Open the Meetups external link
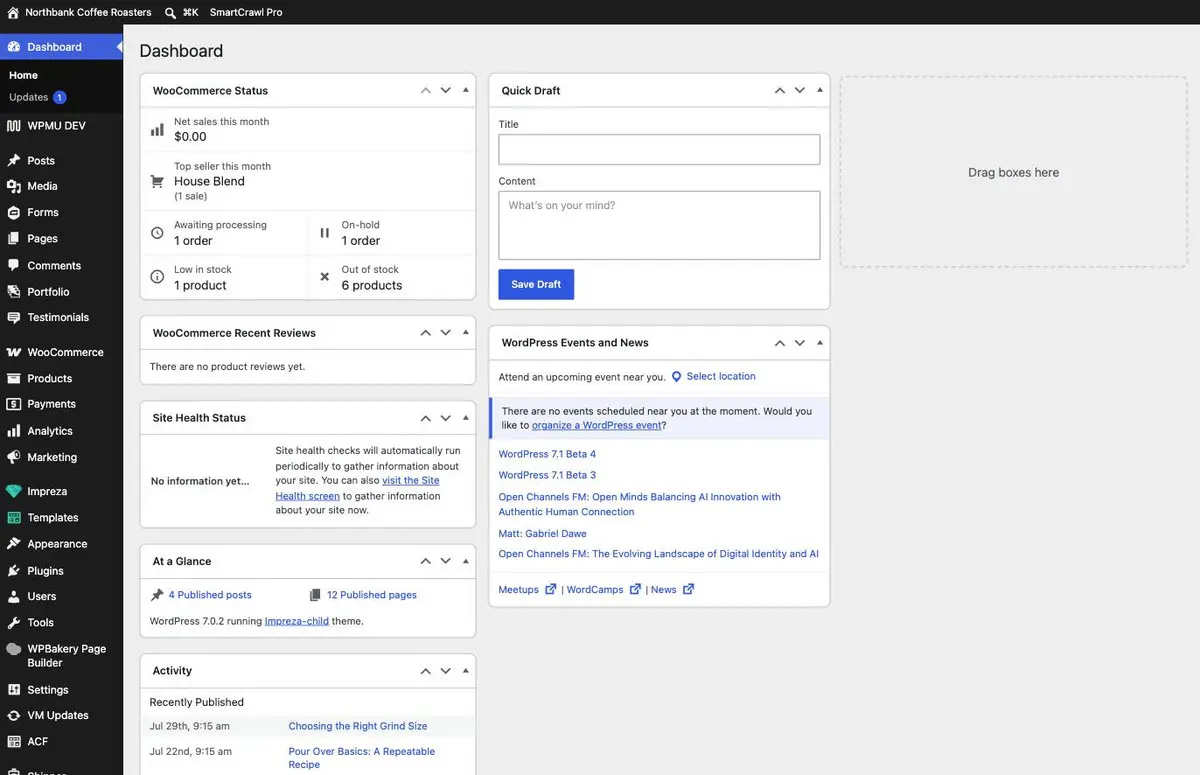 (x=527, y=590)
